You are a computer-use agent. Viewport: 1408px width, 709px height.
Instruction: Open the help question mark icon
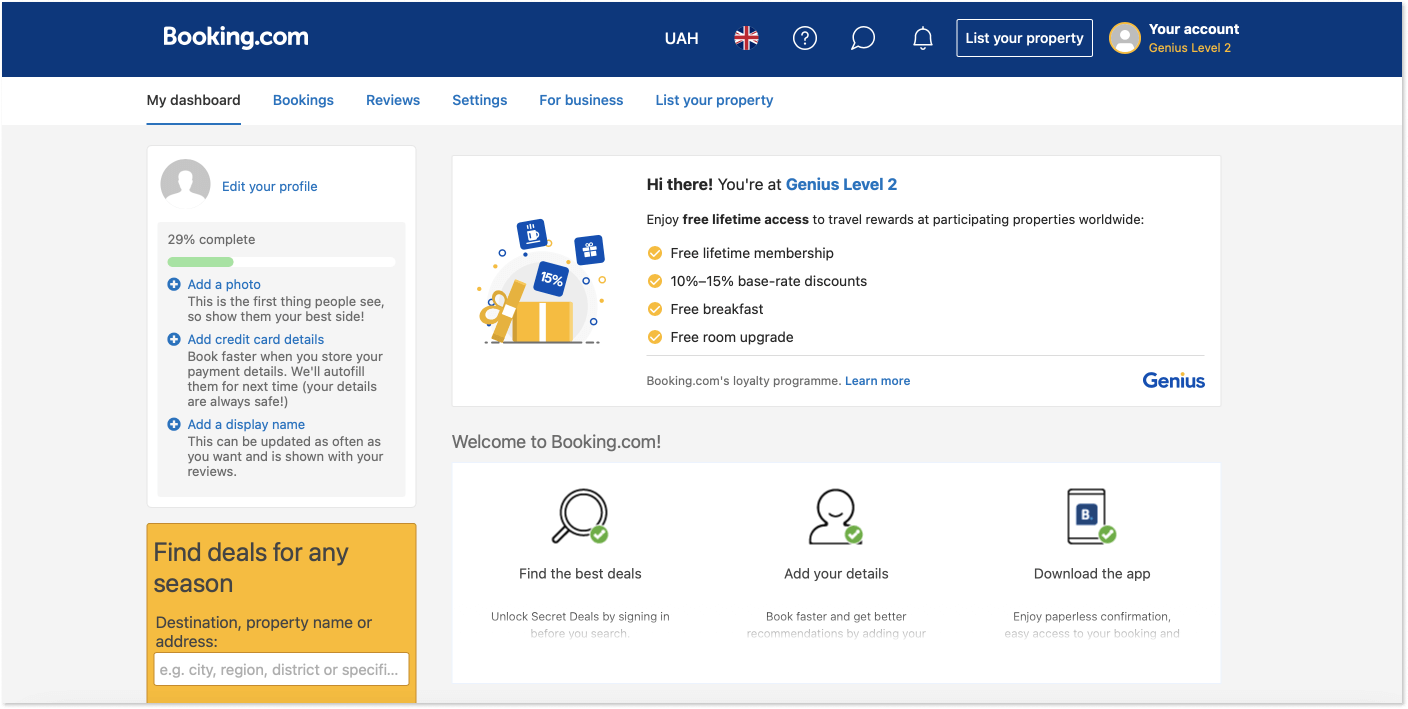point(805,38)
